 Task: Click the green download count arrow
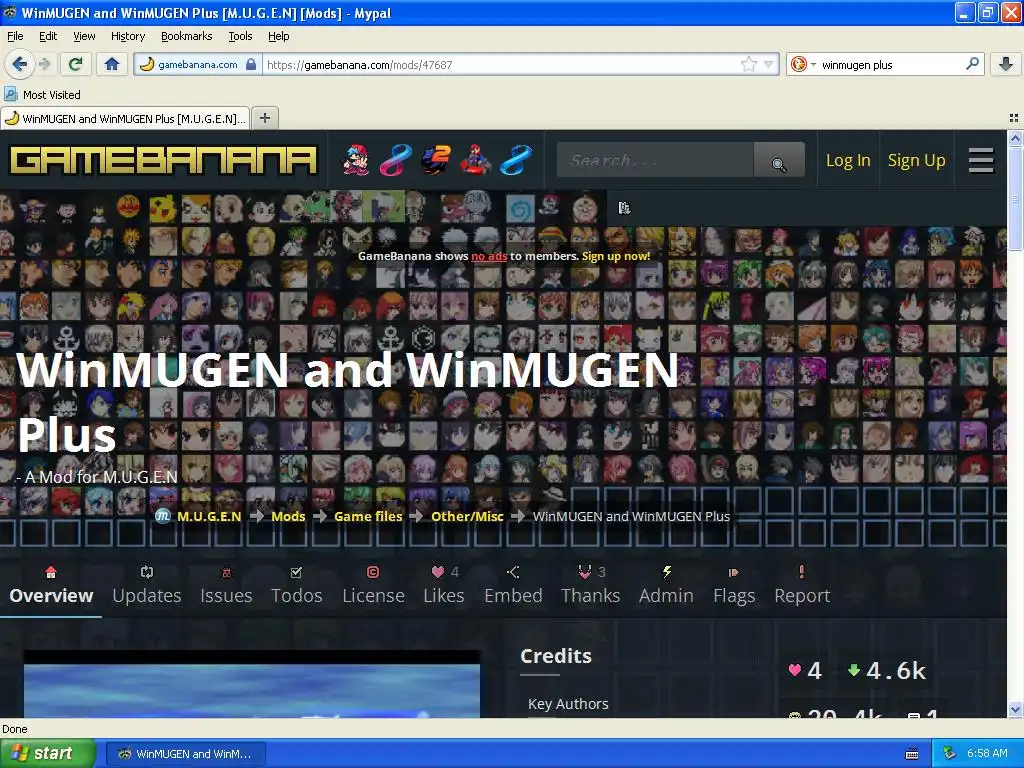pos(886,671)
